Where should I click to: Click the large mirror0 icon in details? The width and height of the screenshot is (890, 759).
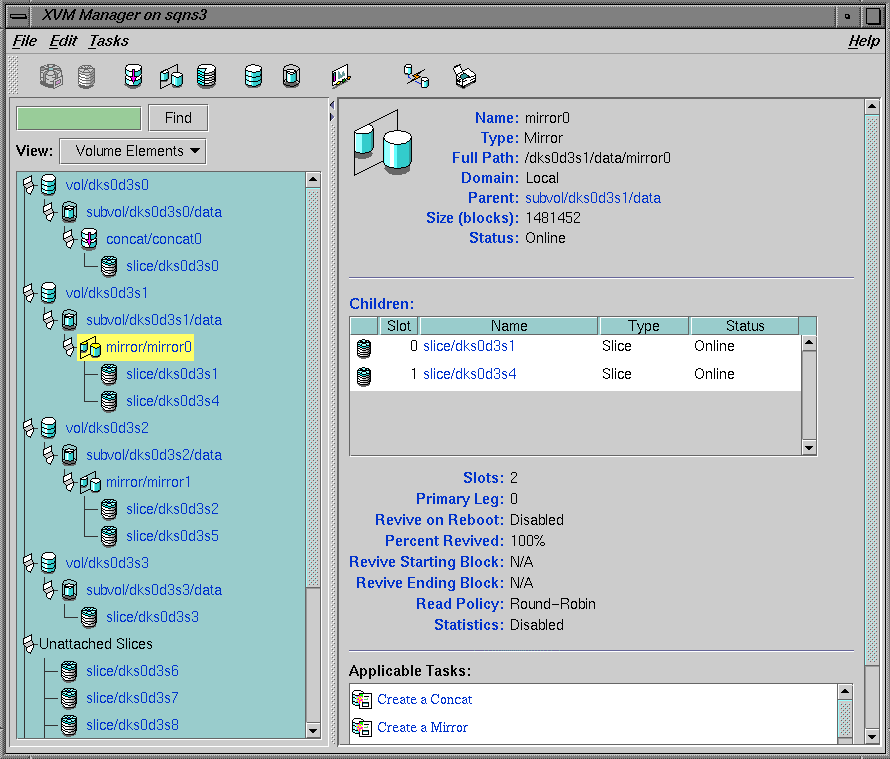(x=381, y=144)
